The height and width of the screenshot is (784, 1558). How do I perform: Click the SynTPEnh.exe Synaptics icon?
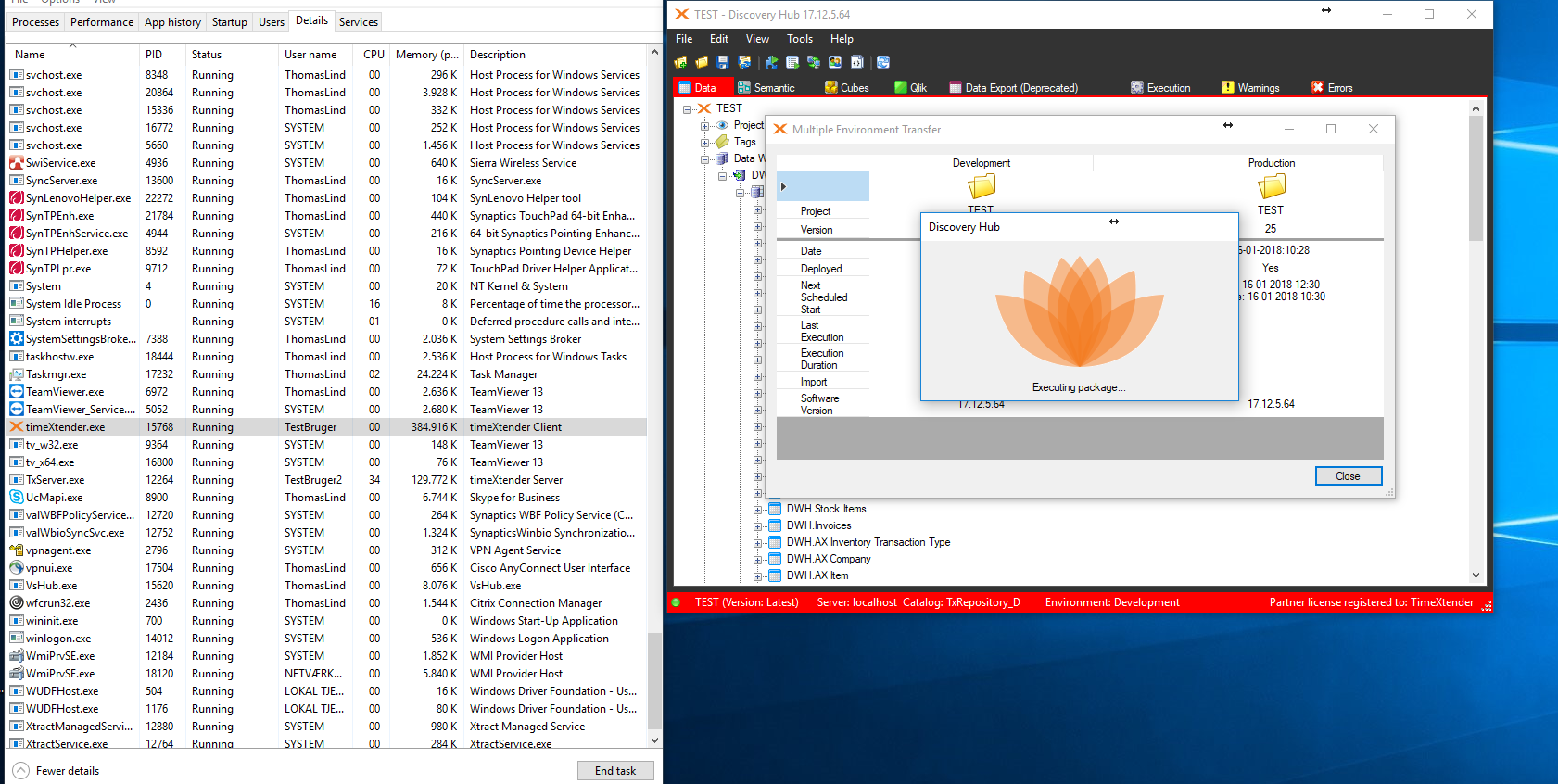[16, 216]
